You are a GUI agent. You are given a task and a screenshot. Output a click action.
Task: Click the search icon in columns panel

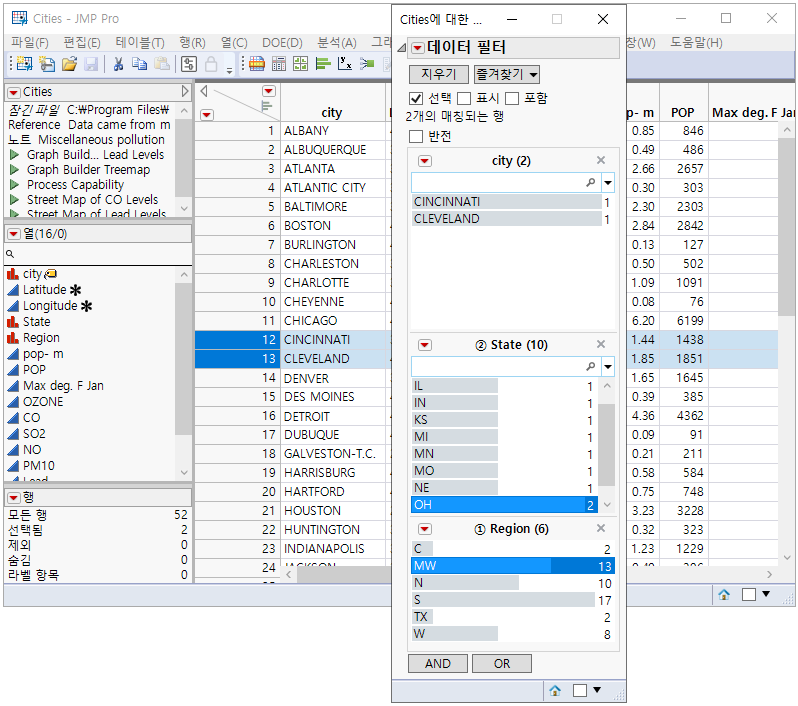click(10, 253)
